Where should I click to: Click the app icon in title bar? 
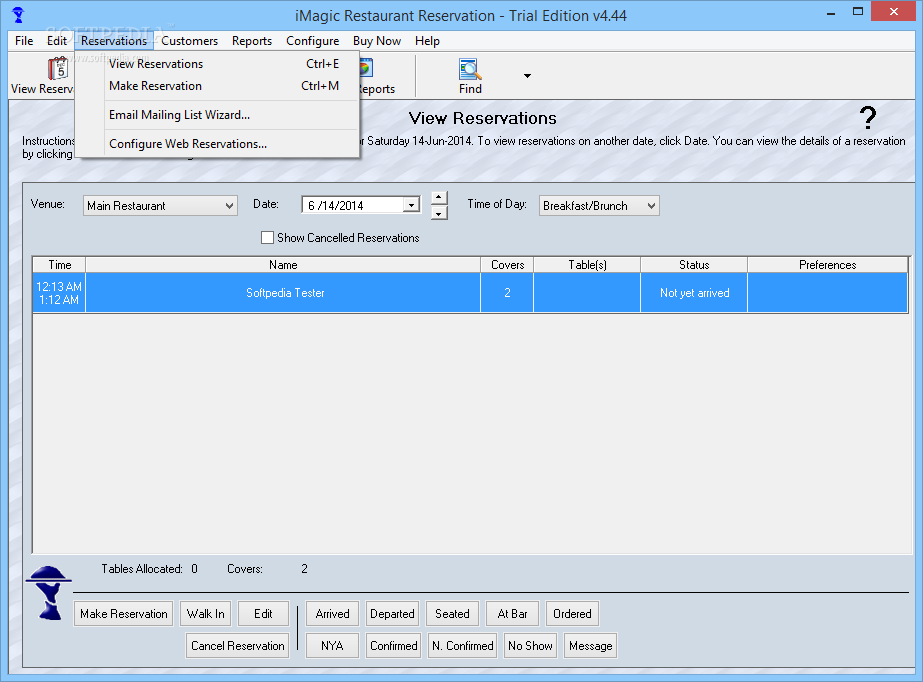point(18,15)
